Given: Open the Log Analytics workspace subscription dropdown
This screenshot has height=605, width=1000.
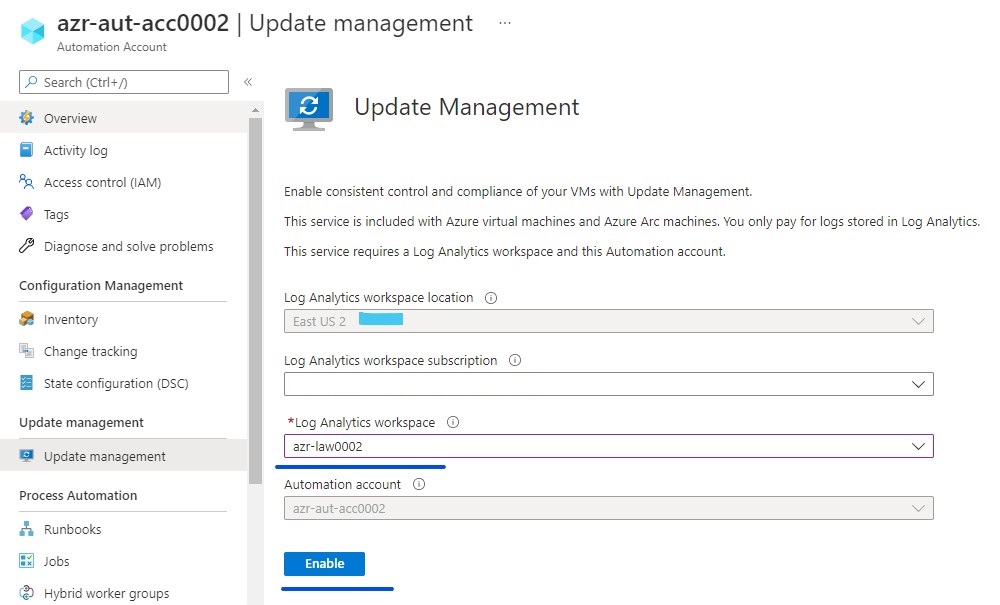Looking at the screenshot, I should [608, 384].
